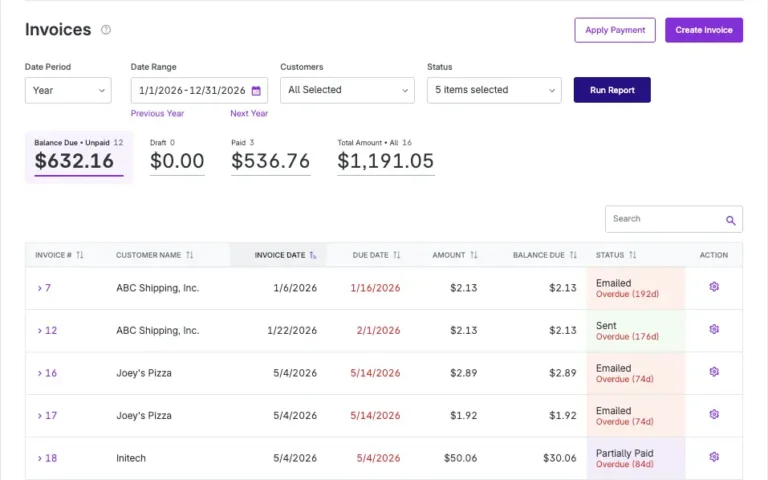Go to Next Year link
This screenshot has height=480, width=768.
pyautogui.click(x=249, y=114)
